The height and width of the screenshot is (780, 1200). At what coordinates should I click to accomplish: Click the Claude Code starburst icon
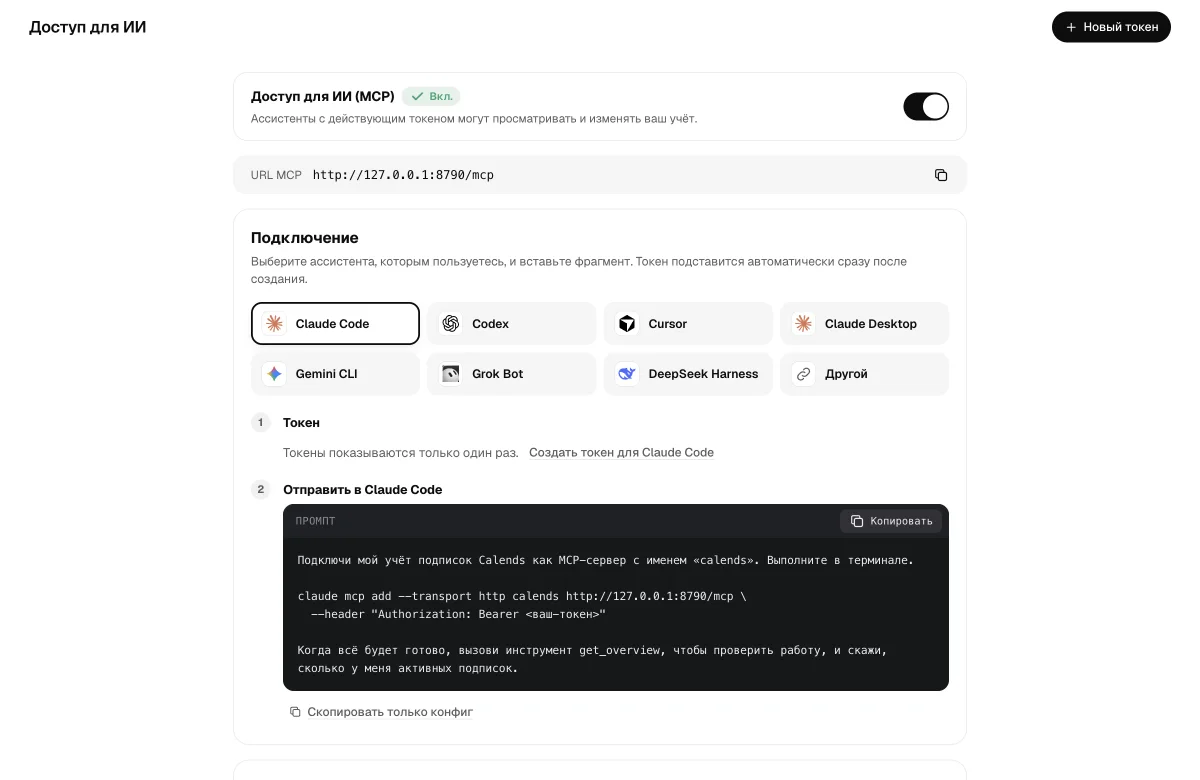[x=274, y=324]
